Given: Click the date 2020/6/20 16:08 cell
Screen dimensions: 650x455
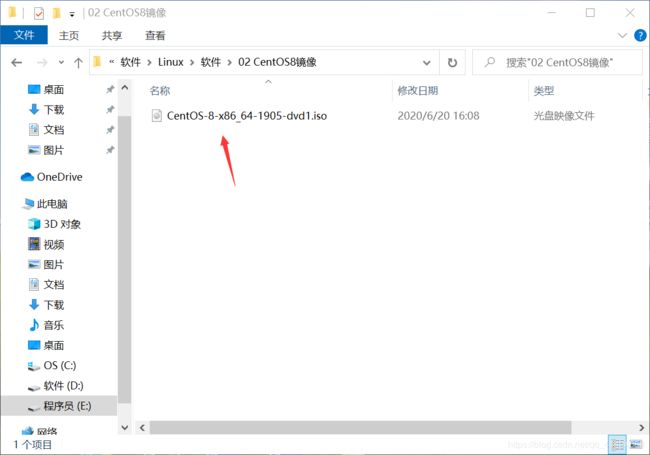Looking at the screenshot, I should tap(438, 116).
